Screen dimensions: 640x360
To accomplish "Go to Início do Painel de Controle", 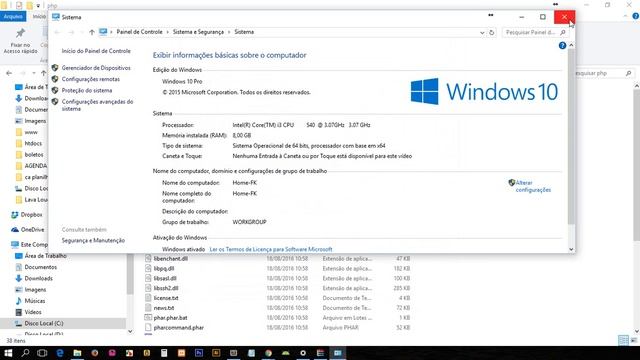I will pyautogui.click(x=96, y=51).
